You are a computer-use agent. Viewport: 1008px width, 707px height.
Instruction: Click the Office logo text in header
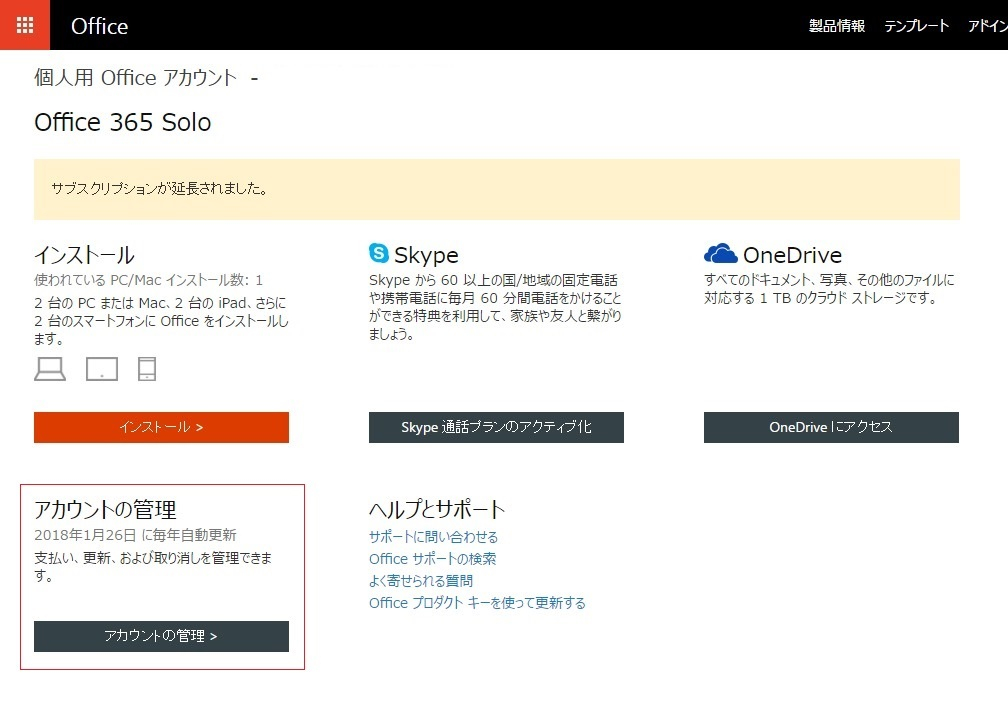coord(100,26)
